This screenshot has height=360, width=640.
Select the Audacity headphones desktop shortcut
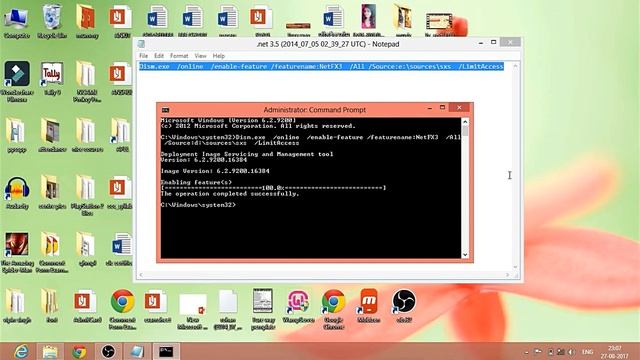click(x=17, y=193)
